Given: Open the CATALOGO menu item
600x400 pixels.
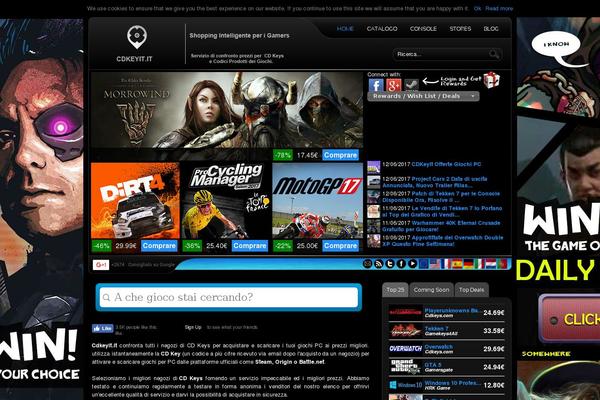Looking at the screenshot, I should click(x=382, y=29).
